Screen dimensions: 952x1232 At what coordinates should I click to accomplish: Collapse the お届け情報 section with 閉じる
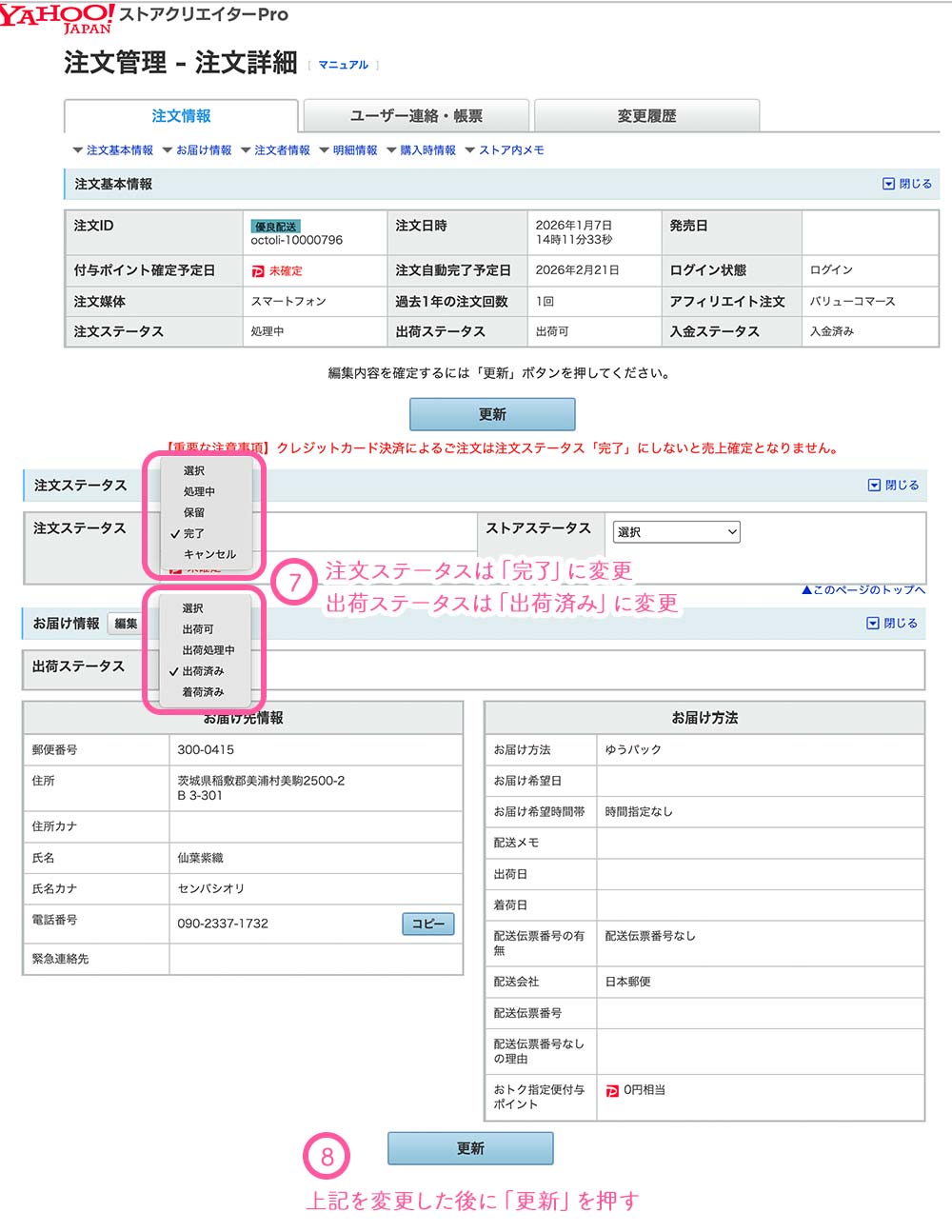pyautogui.click(x=892, y=624)
